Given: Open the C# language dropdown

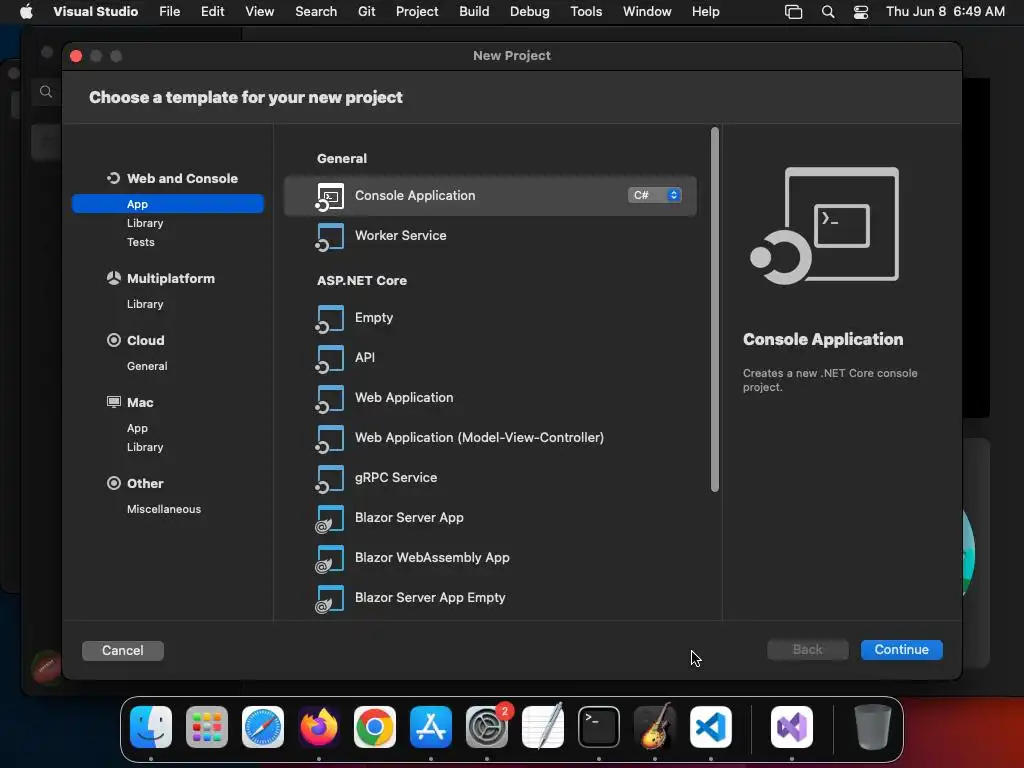Looking at the screenshot, I should [655, 195].
